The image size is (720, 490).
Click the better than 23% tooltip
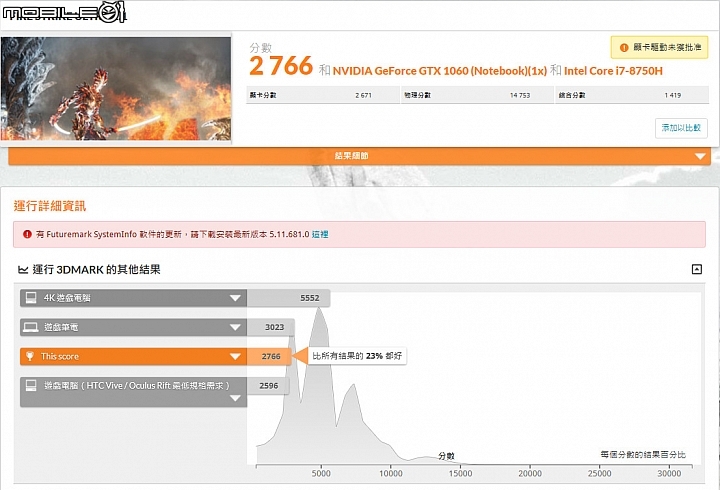coord(357,356)
